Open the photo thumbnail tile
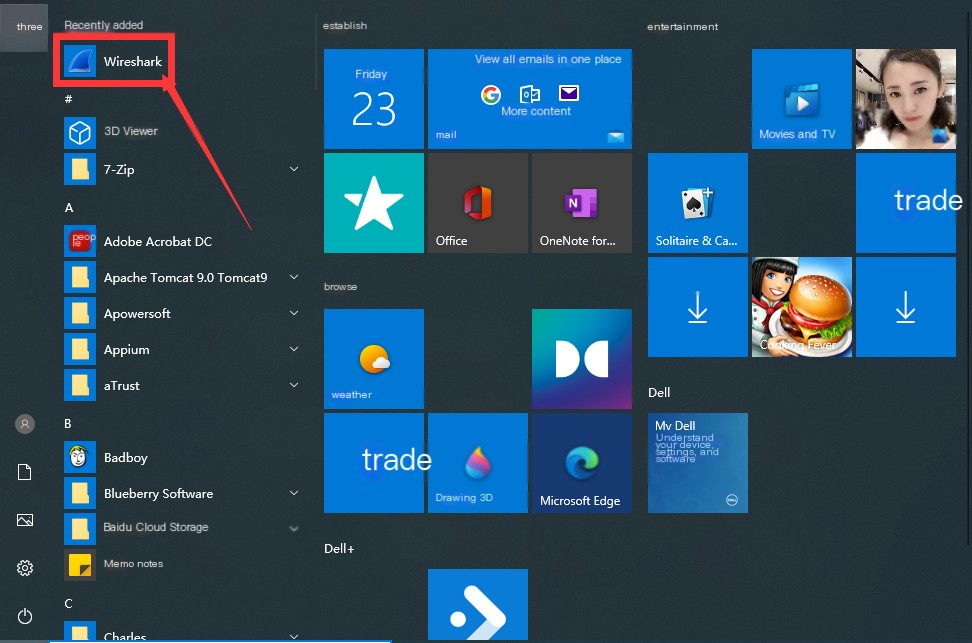This screenshot has height=643, width=972. [x=906, y=99]
